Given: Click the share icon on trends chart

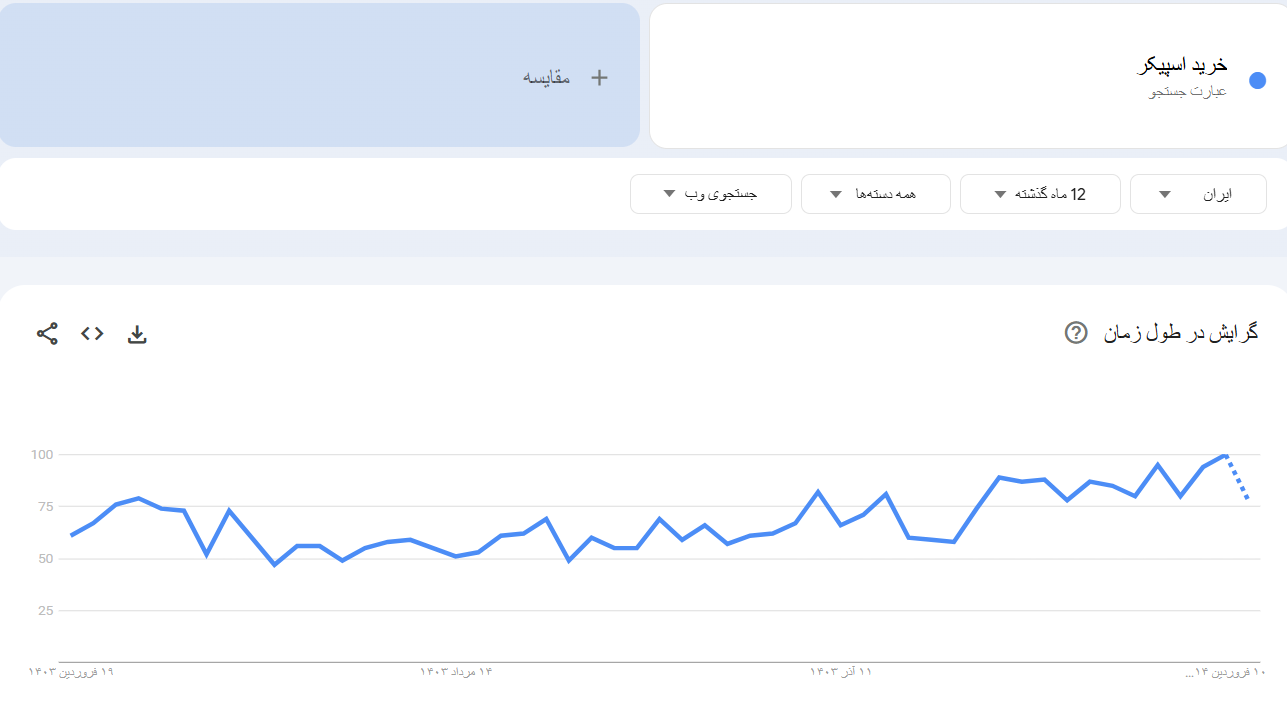Looking at the screenshot, I should tap(47, 334).
